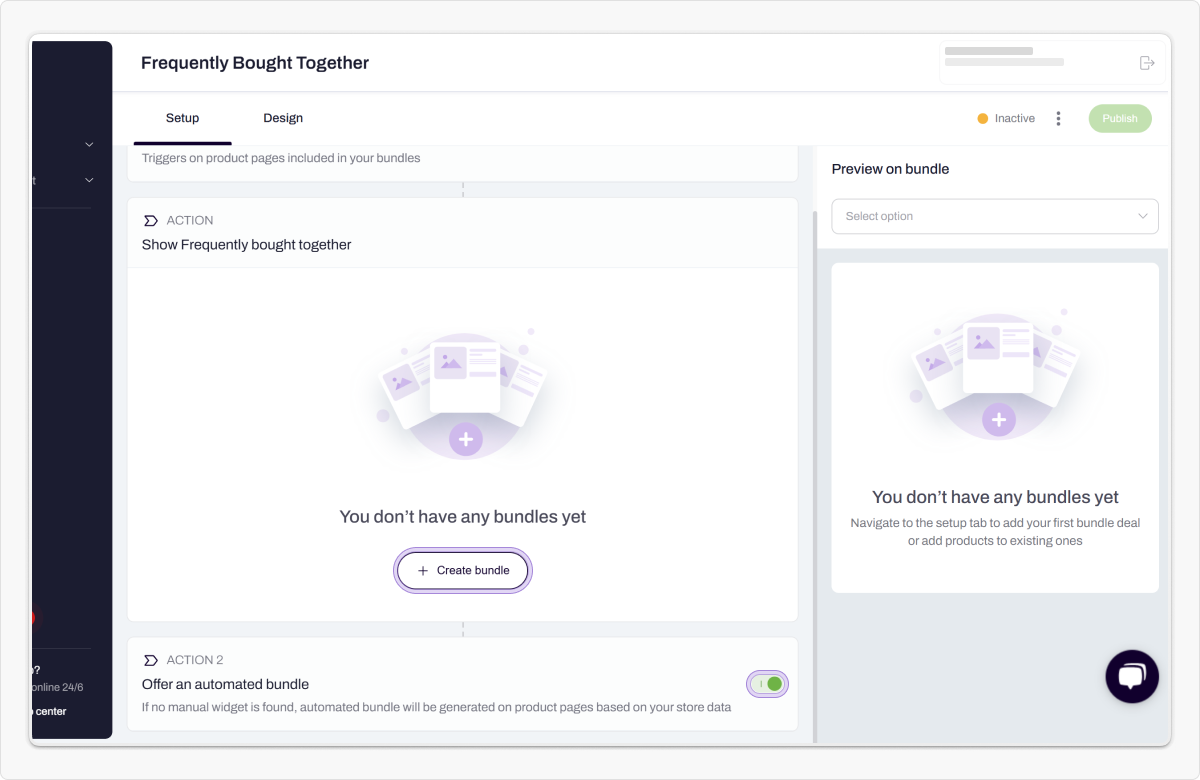Click the ACTION 2 step arrow icon
The width and height of the screenshot is (1200, 780).
pos(151,660)
